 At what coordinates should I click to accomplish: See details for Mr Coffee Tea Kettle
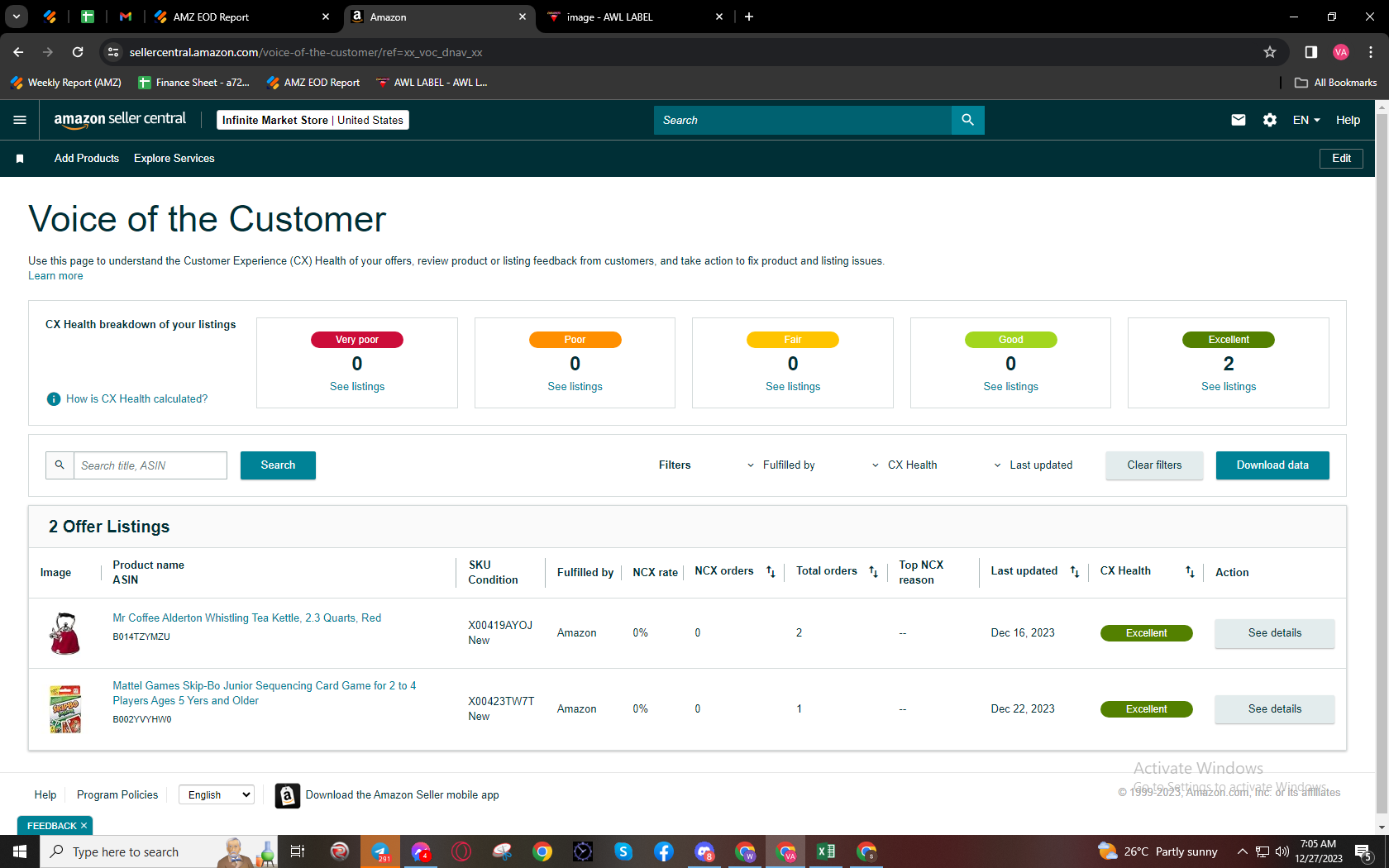(1274, 633)
